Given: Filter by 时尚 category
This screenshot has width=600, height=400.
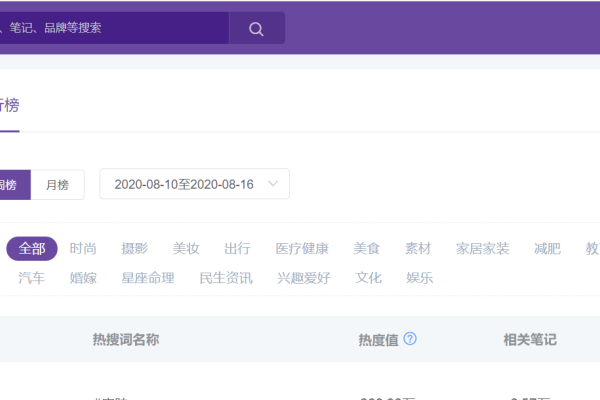Looking at the screenshot, I should click(83, 248).
